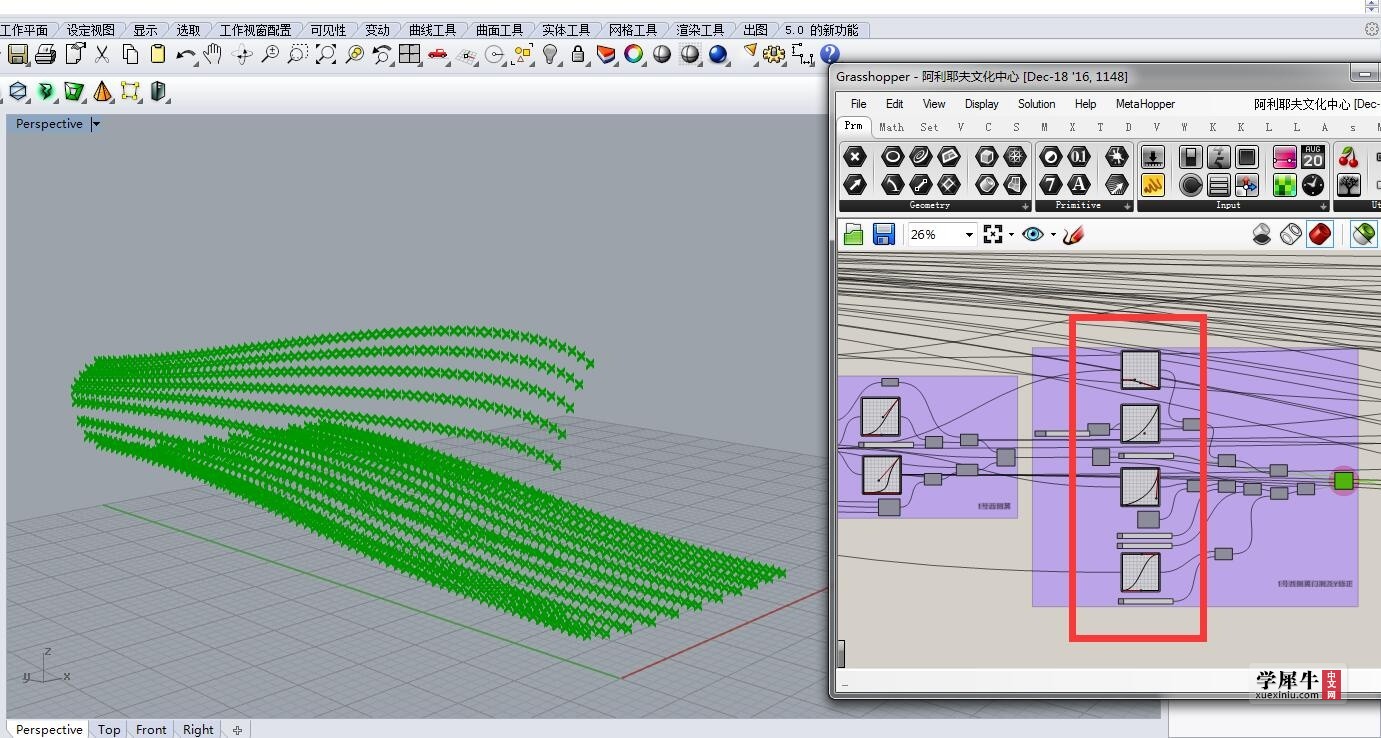Select Grasshopper Number 0.1 parameter icon
The width and height of the screenshot is (1381, 738).
click(x=1079, y=157)
